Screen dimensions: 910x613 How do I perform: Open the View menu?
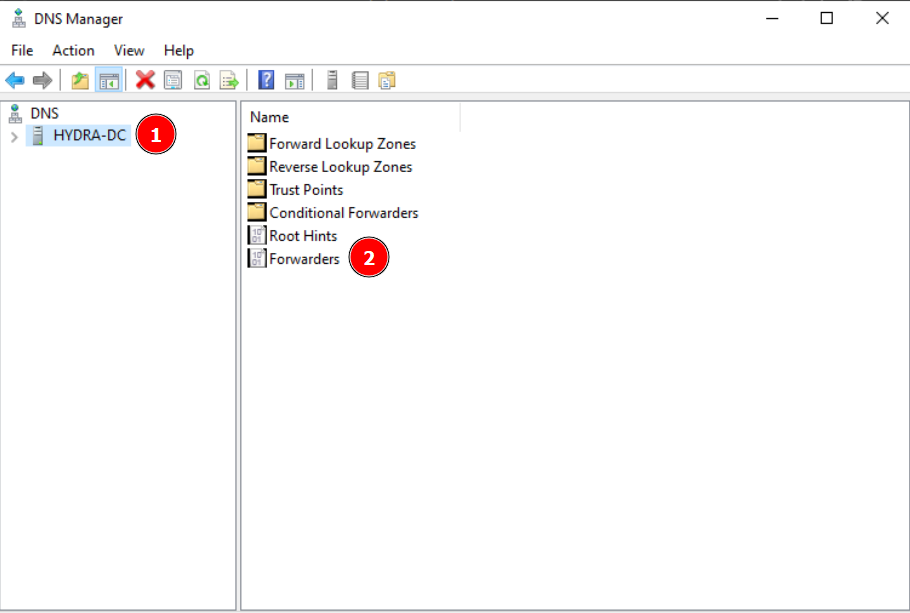pos(129,50)
